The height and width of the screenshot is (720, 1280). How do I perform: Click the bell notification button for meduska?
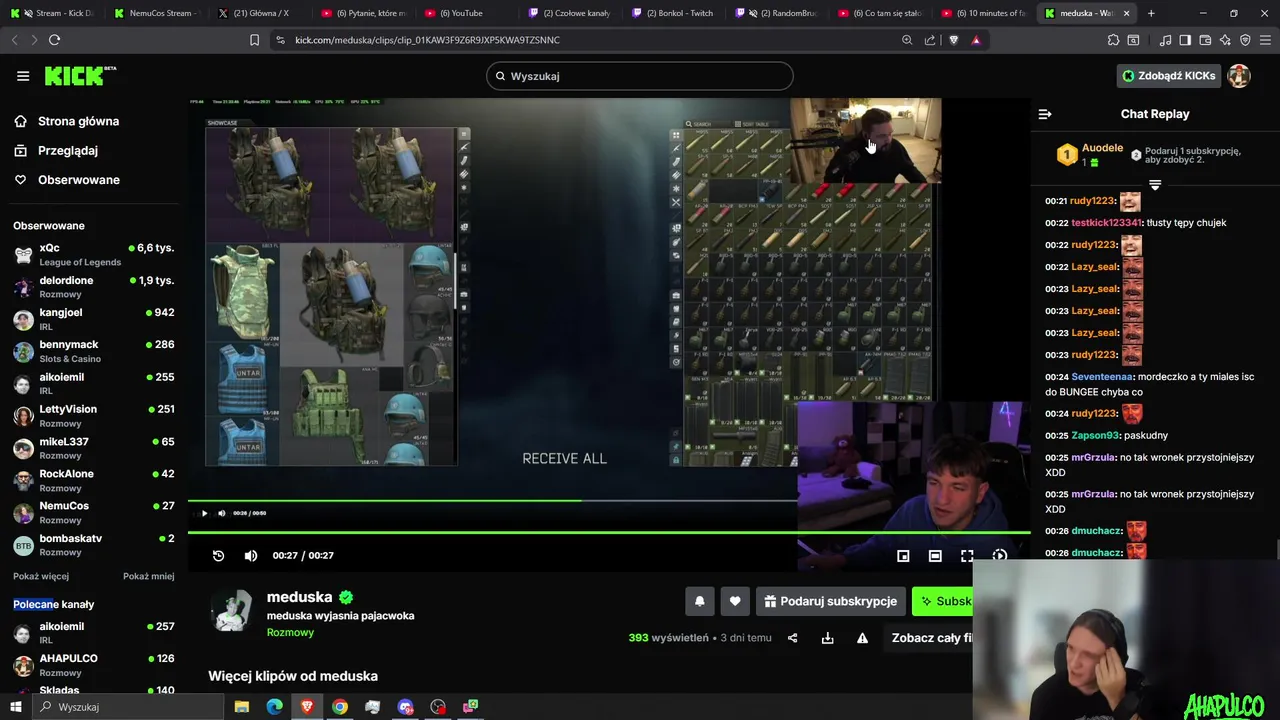click(x=700, y=601)
